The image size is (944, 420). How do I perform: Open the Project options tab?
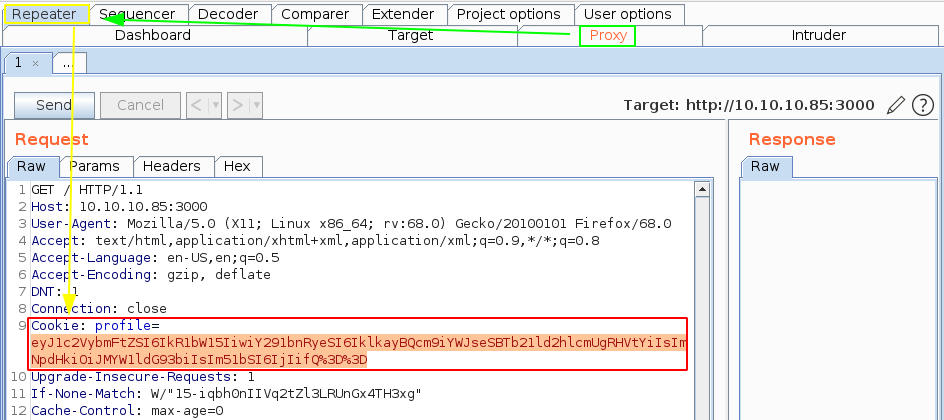(x=508, y=14)
